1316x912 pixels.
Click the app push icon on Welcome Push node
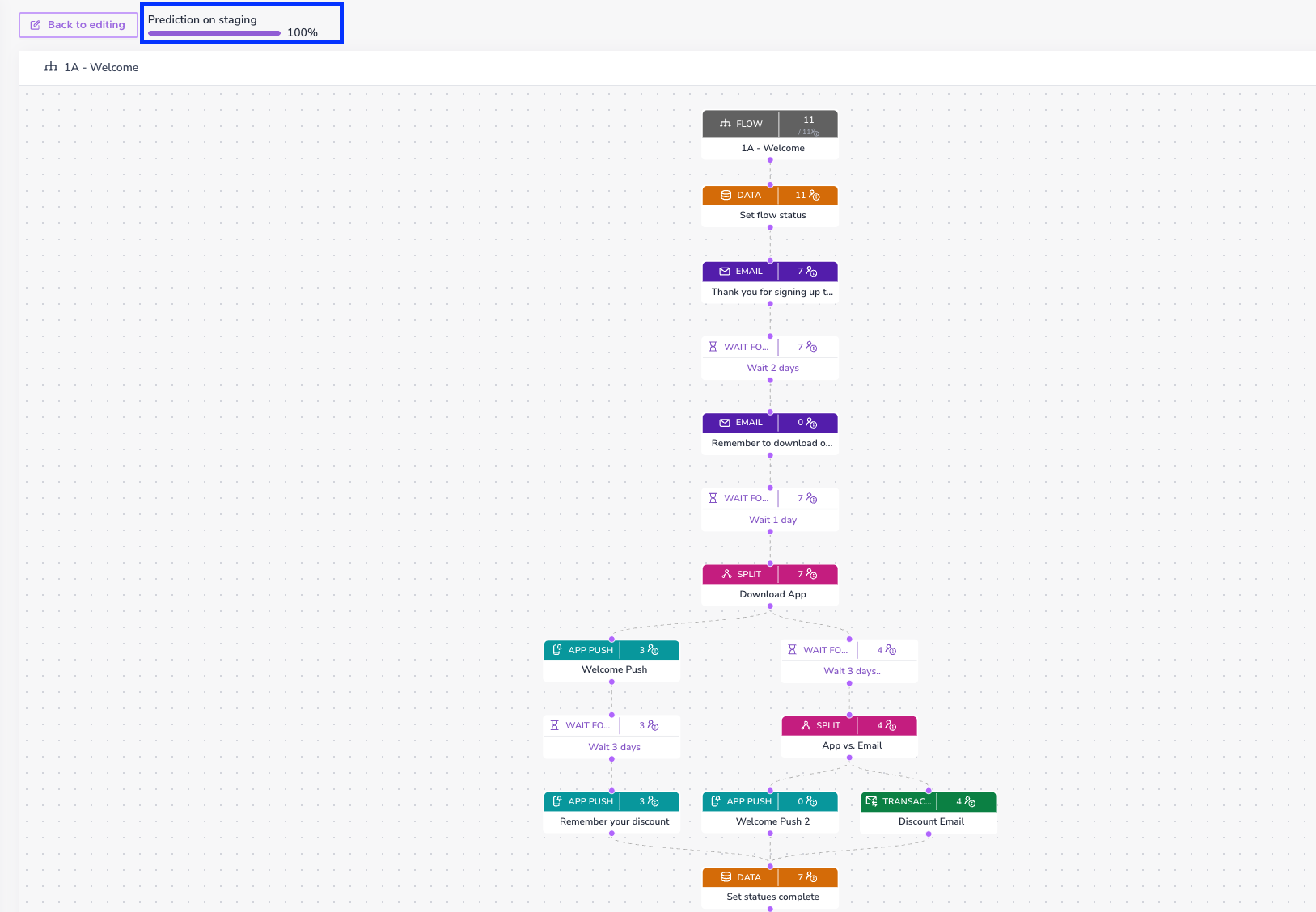click(557, 650)
